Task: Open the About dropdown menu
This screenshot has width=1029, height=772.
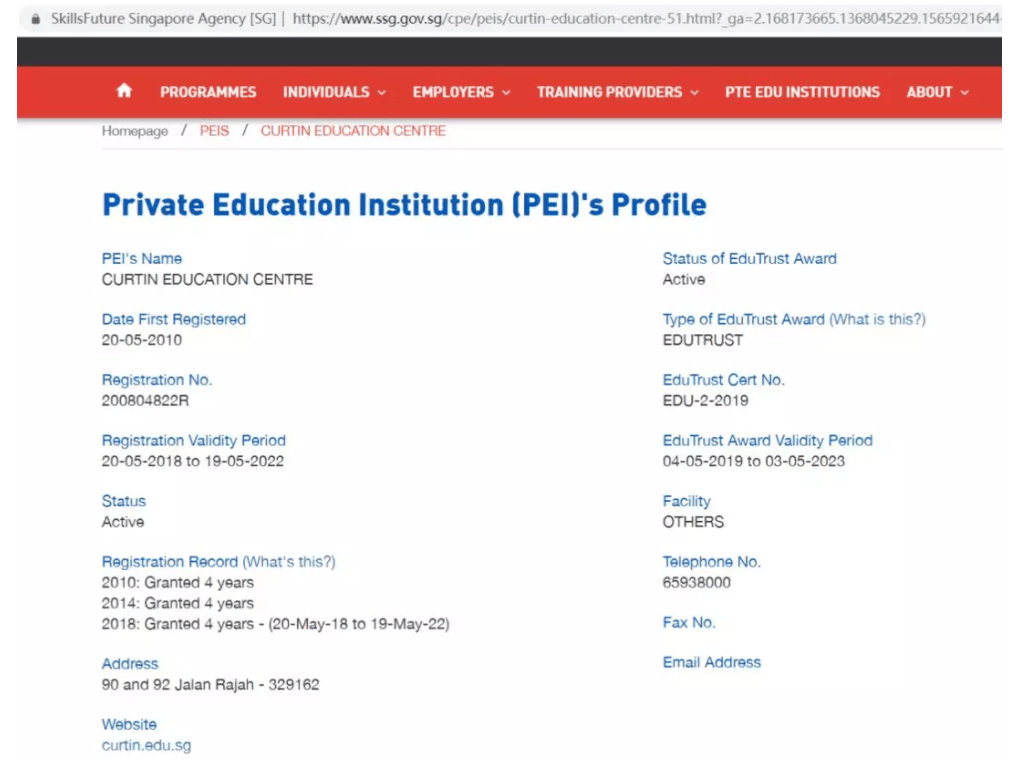Action: (937, 92)
